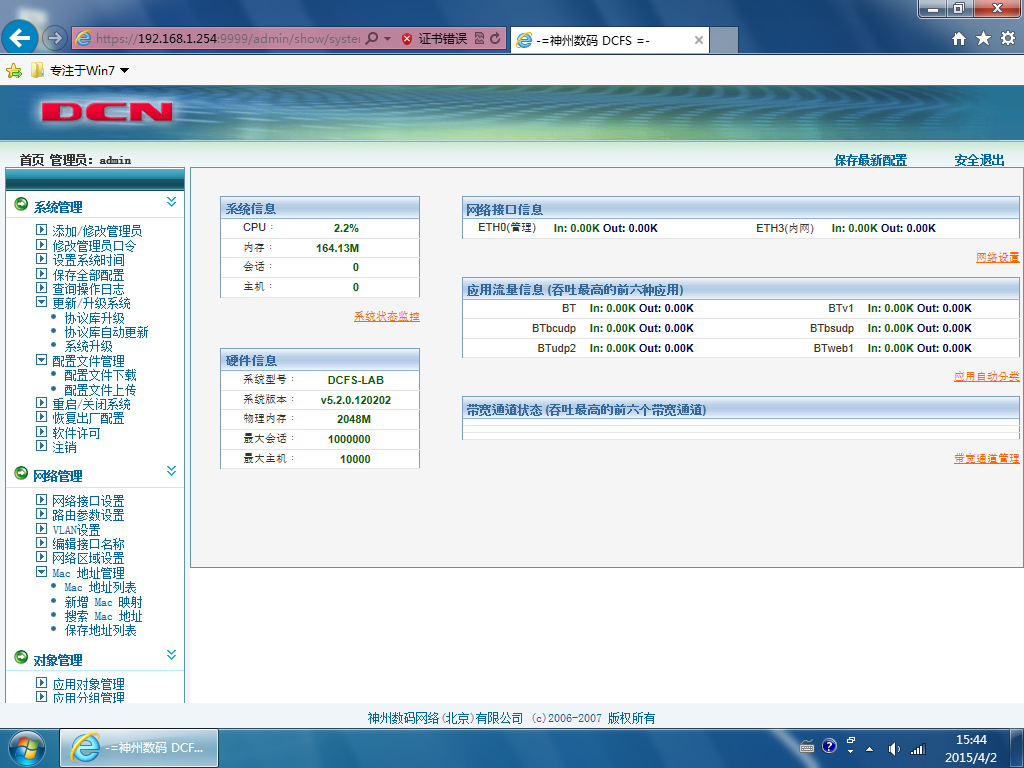
Task: Click the volume speaker tray icon
Action: 894,749
